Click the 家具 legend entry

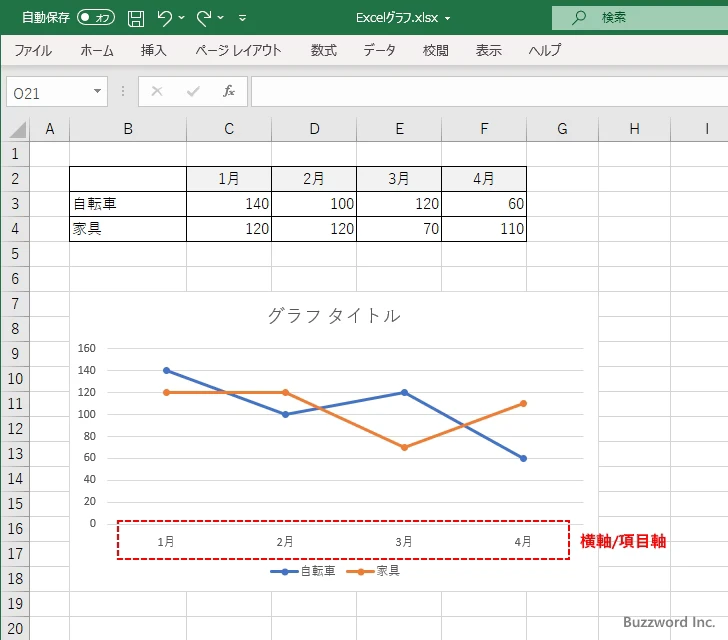(373, 571)
